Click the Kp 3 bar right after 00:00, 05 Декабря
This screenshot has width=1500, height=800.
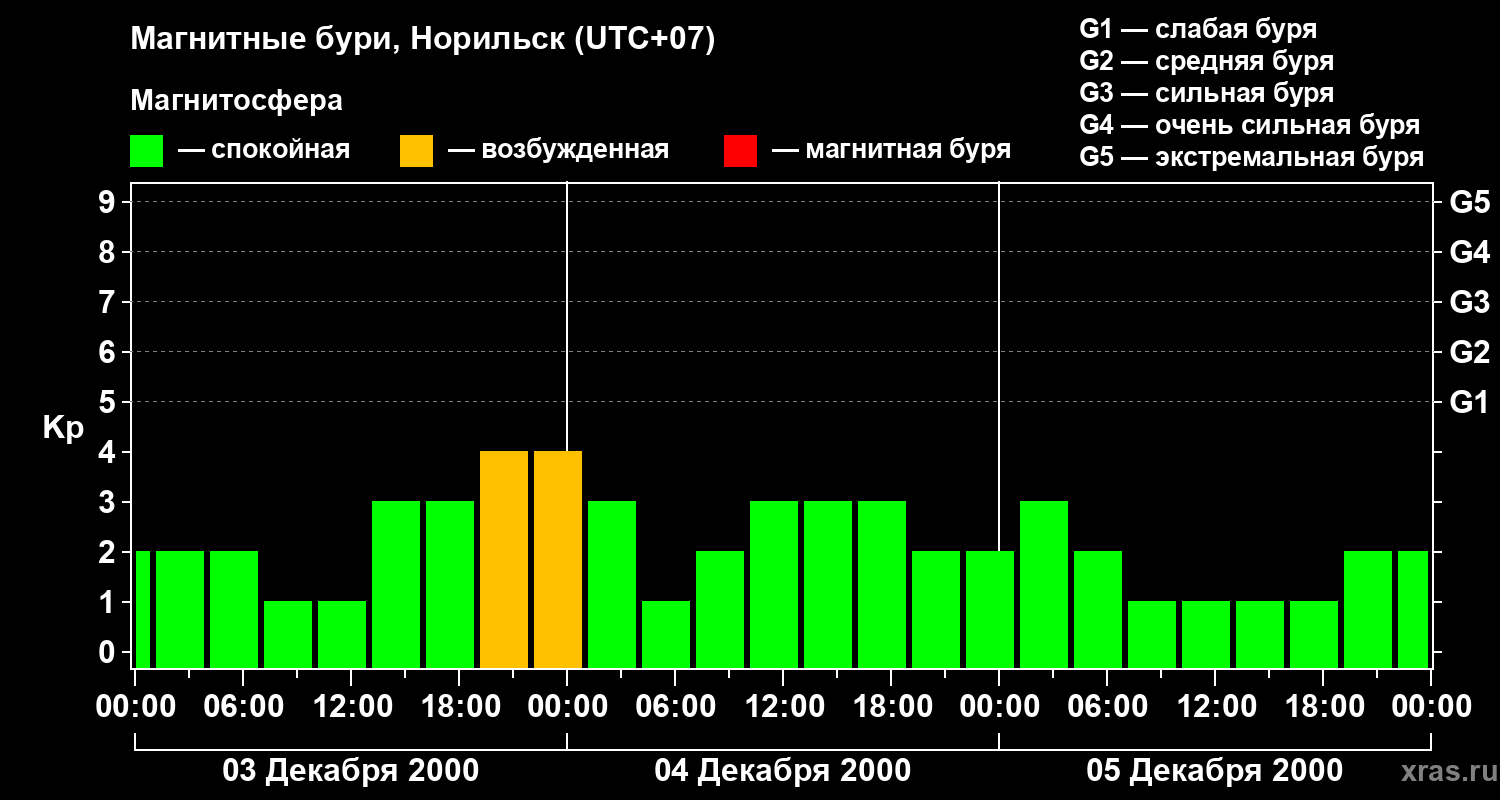click(x=1044, y=584)
